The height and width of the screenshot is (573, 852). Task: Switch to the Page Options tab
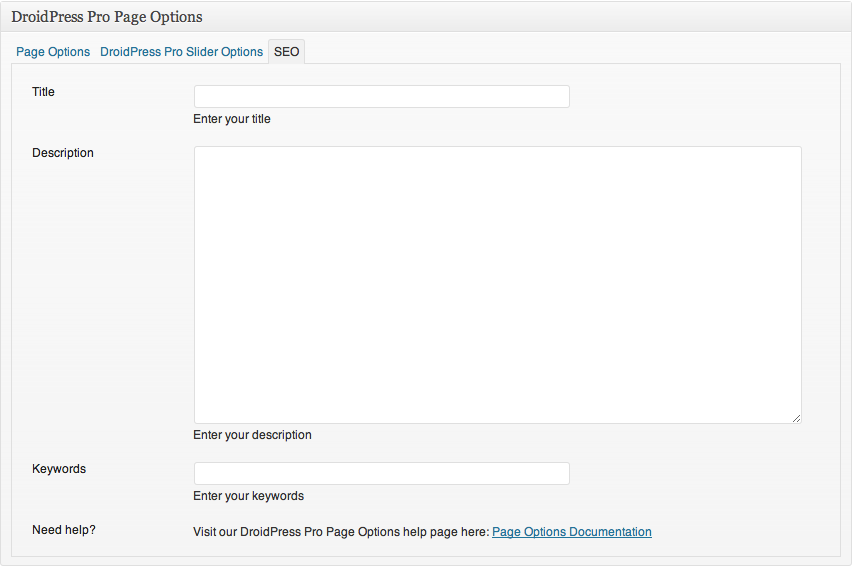coord(53,52)
